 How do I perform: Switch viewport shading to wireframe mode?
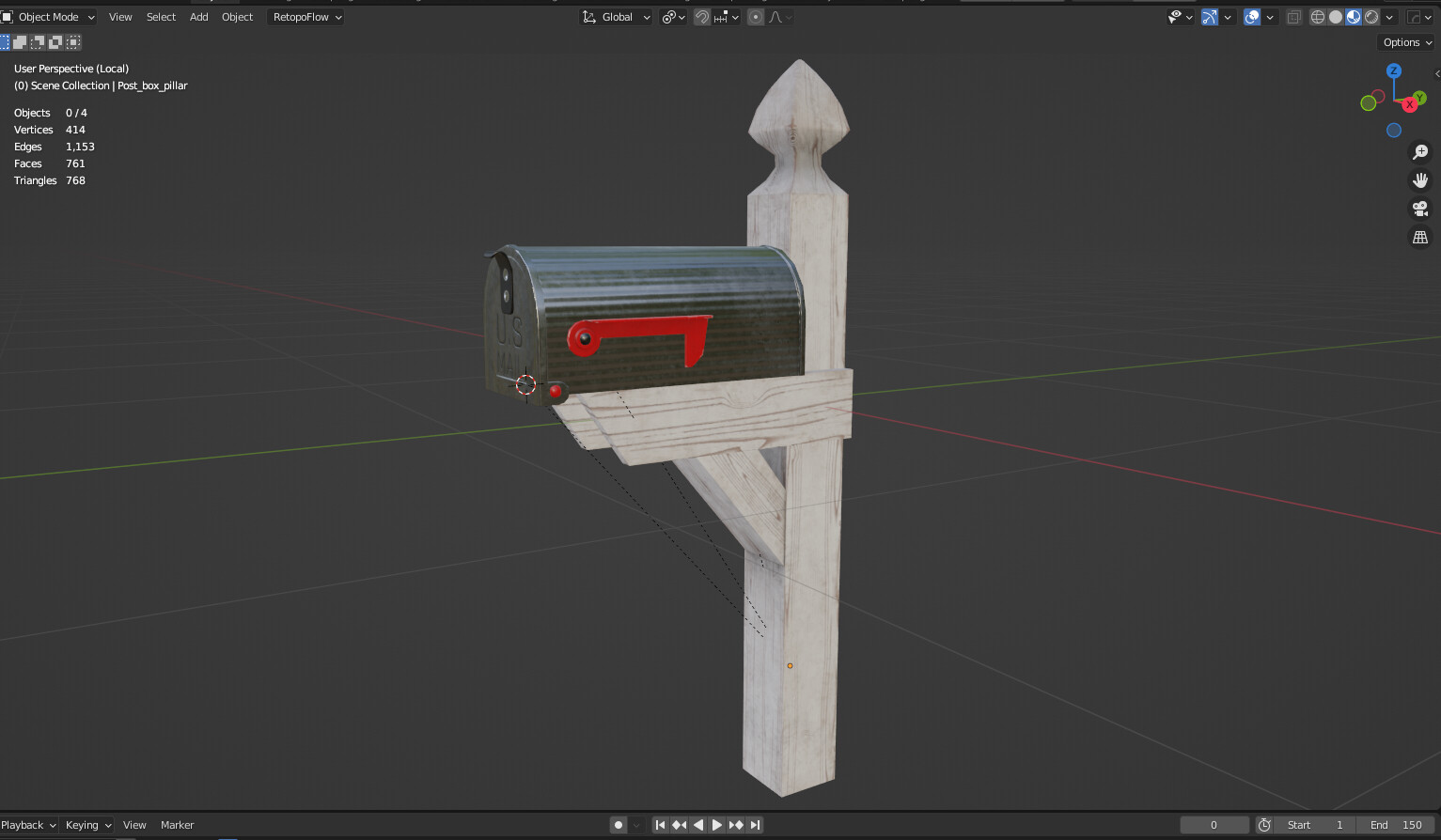pos(1319,16)
